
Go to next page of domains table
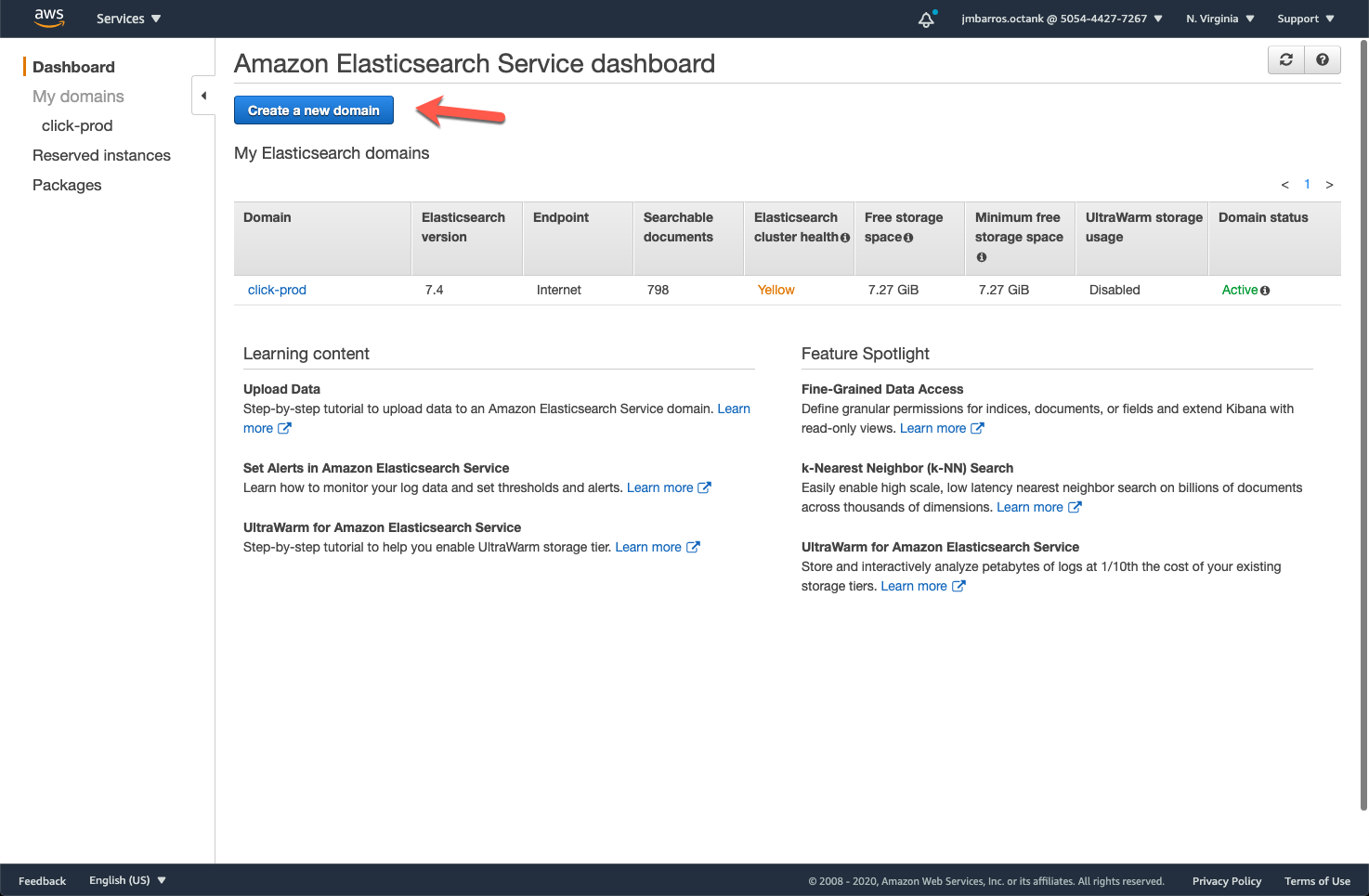[1329, 185]
